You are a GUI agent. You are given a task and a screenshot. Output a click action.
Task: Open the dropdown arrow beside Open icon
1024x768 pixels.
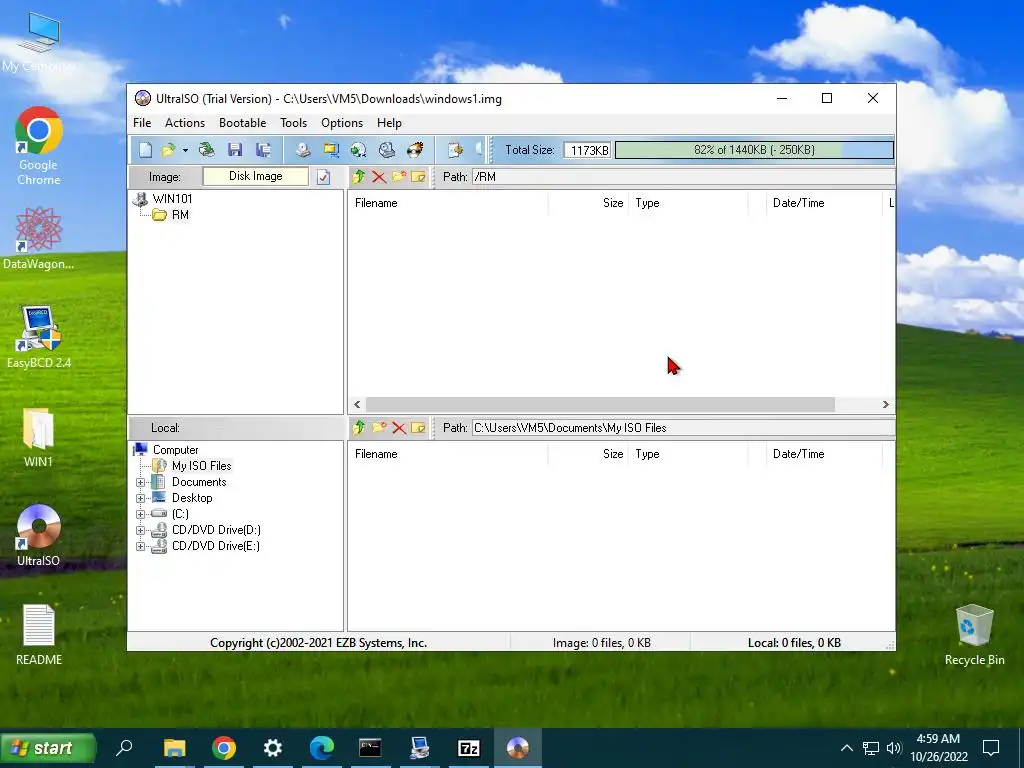[x=185, y=150]
